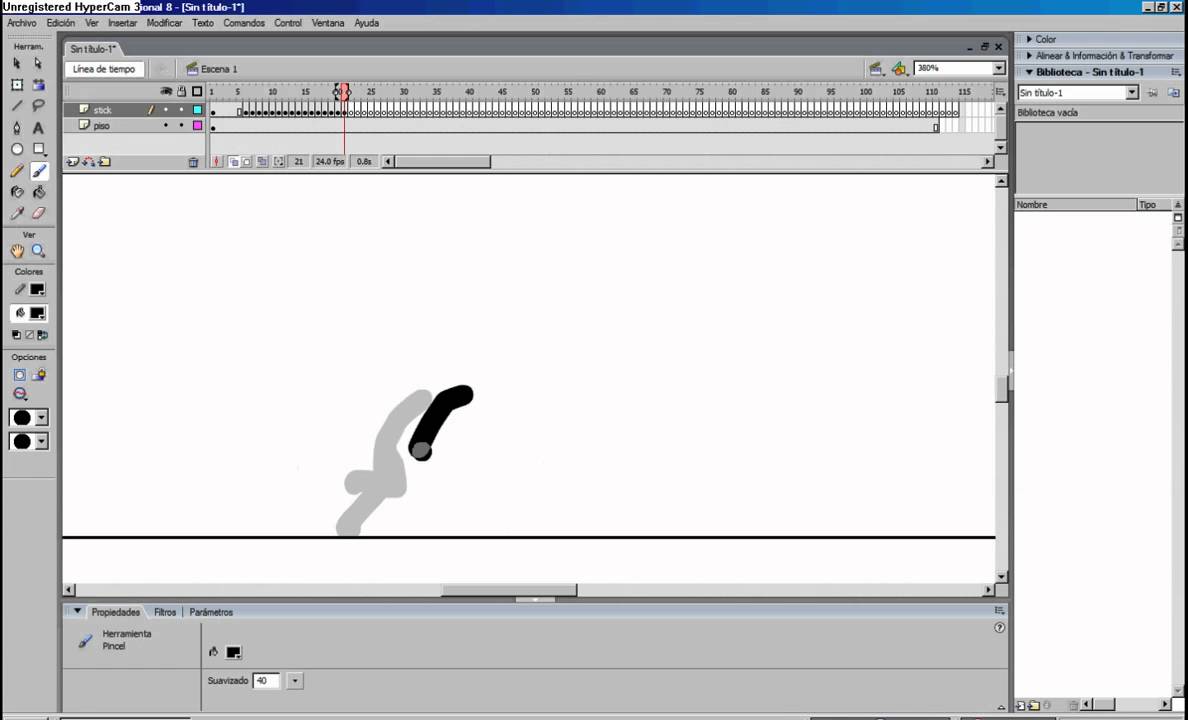This screenshot has width=1188, height=720.
Task: Enable Onion Skin button in timeline
Action: 233,161
